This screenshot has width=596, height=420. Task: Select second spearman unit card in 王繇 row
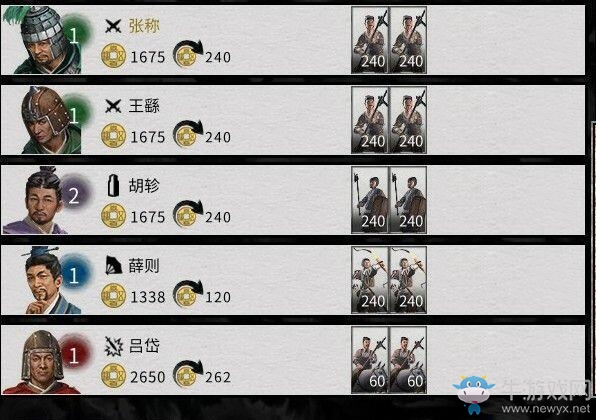pos(408,120)
